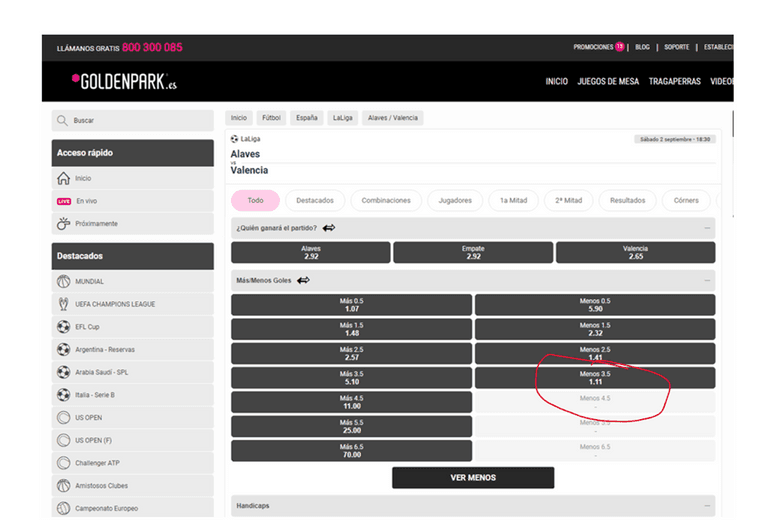The width and height of the screenshot is (760, 530).
Task: Select Más 4.5 at 11.00
Action: [351, 402]
